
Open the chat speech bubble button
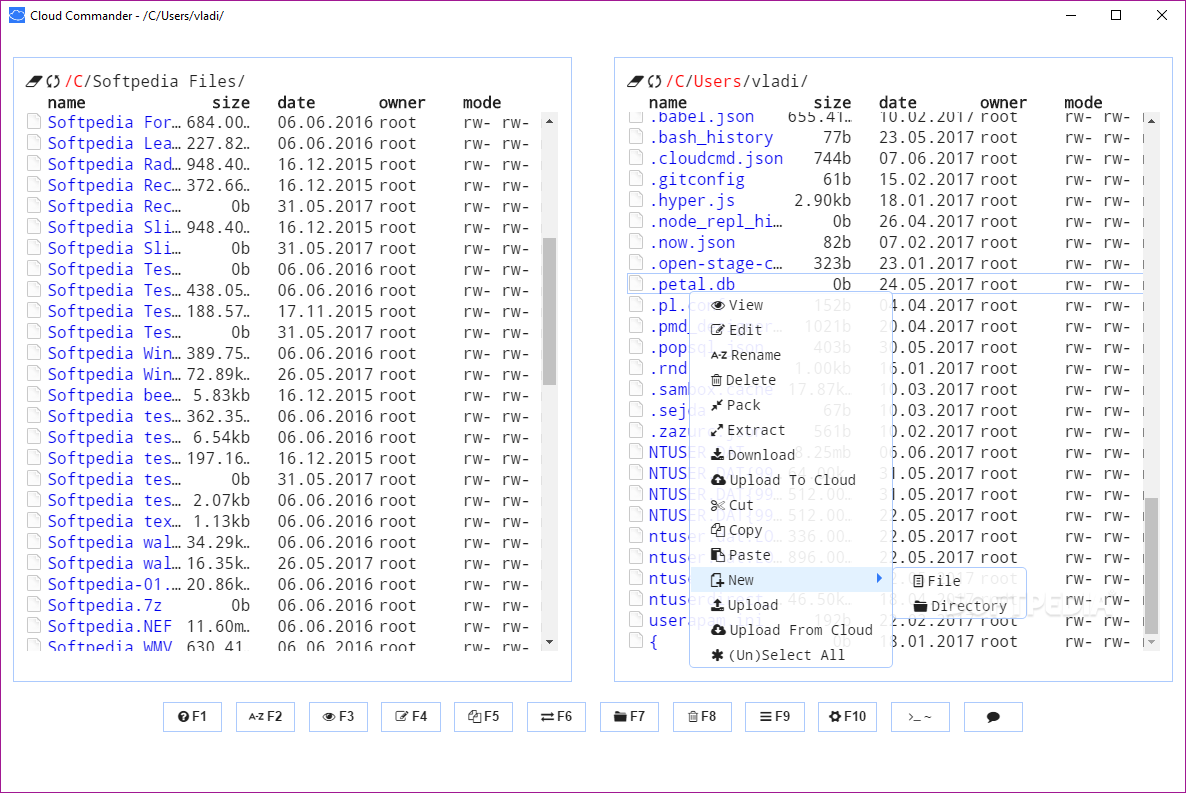tap(993, 717)
